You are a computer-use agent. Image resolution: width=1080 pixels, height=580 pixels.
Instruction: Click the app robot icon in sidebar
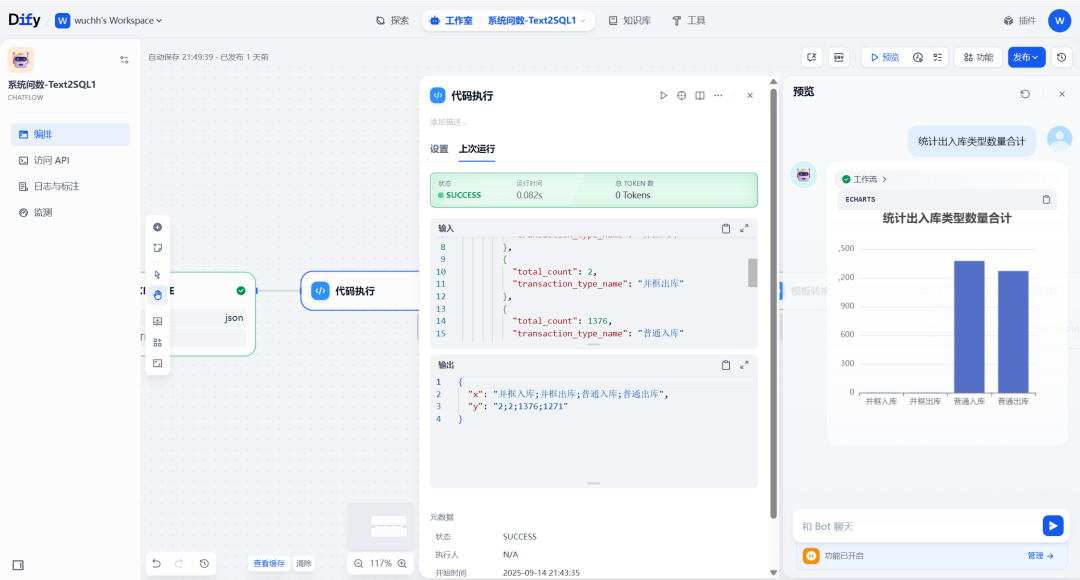coord(21,60)
